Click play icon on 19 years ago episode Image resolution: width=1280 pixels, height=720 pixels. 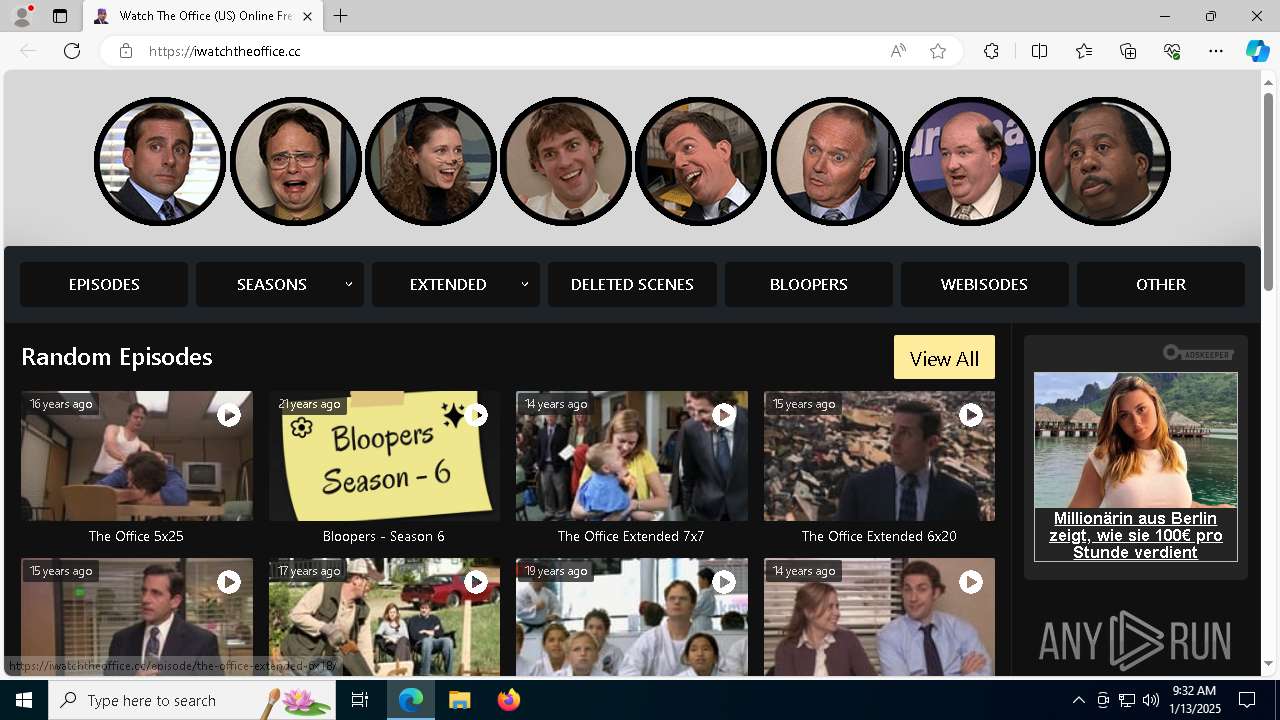724,581
